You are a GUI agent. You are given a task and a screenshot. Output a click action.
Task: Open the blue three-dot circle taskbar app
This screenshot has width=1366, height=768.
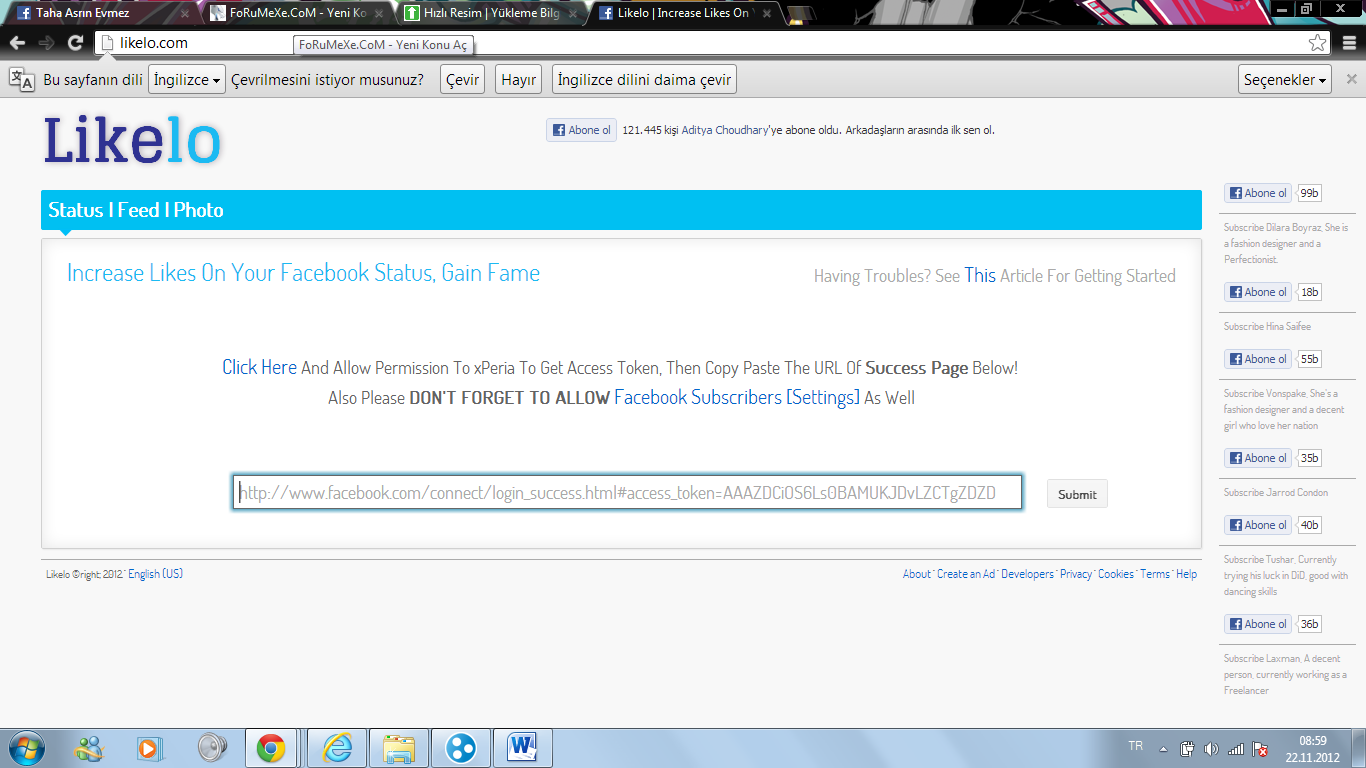coord(461,748)
